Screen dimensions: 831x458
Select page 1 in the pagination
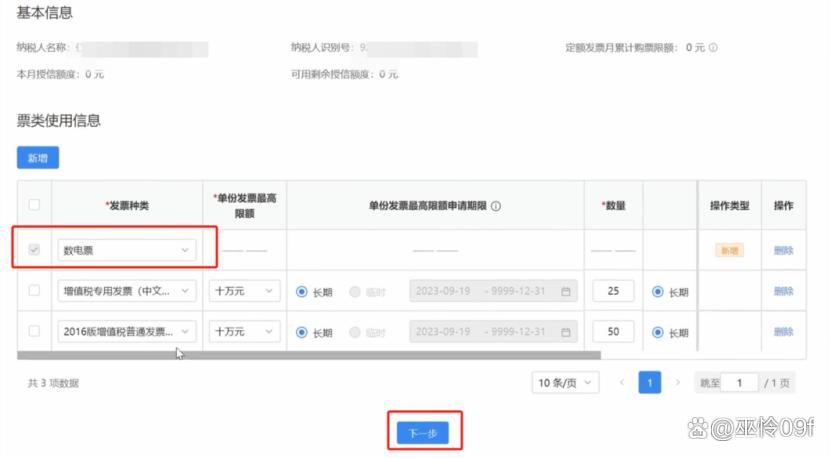click(x=650, y=382)
